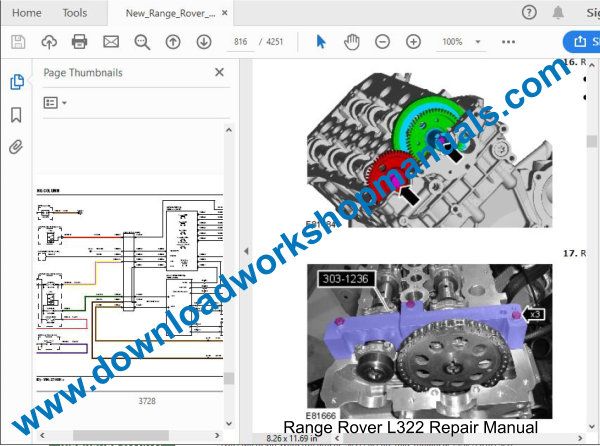Click the engine gear illustration image
Image resolution: width=600 pixels, height=446 pixels.
(x=429, y=150)
